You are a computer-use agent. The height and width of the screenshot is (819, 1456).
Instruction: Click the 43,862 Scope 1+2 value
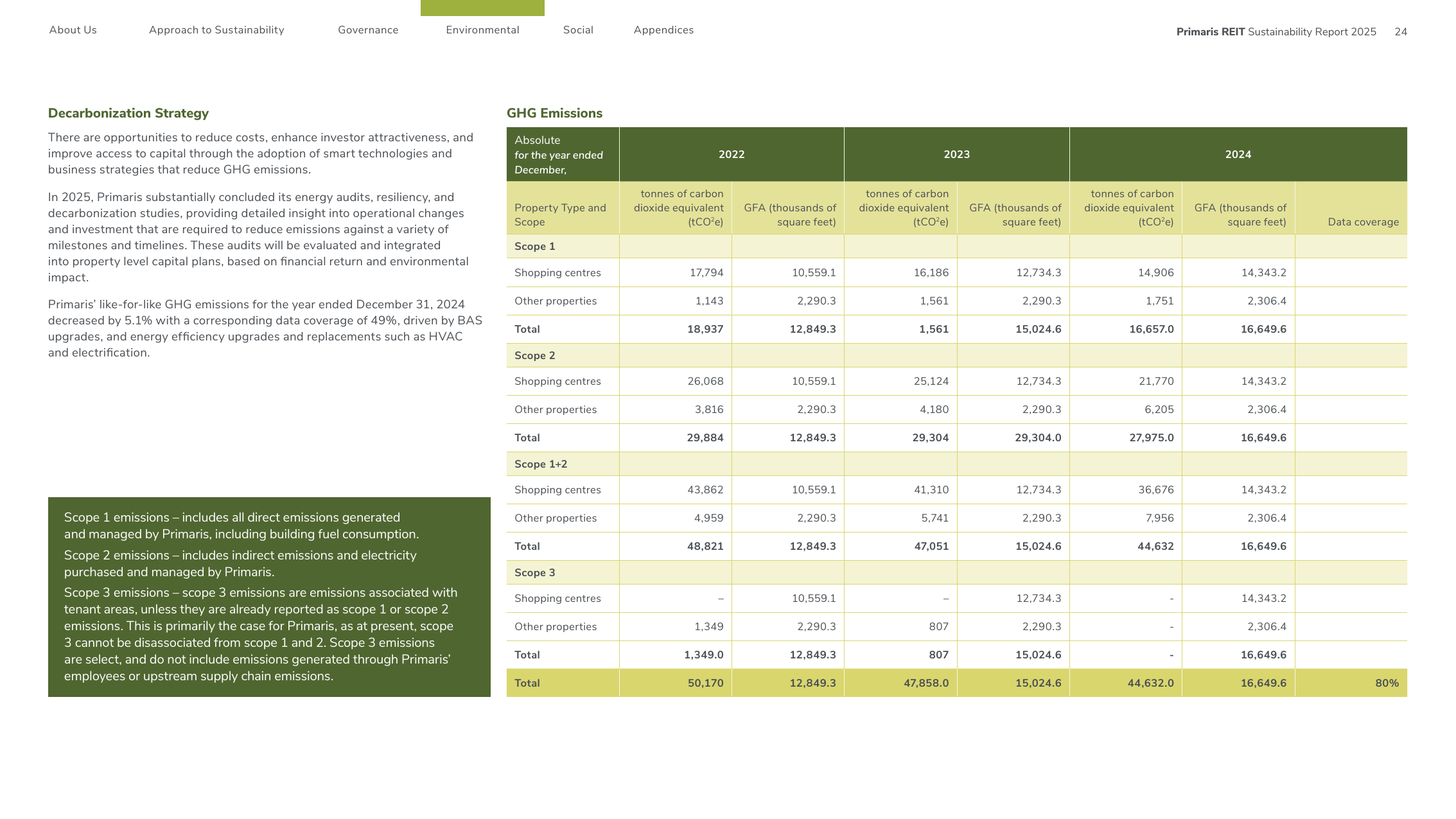pos(705,490)
